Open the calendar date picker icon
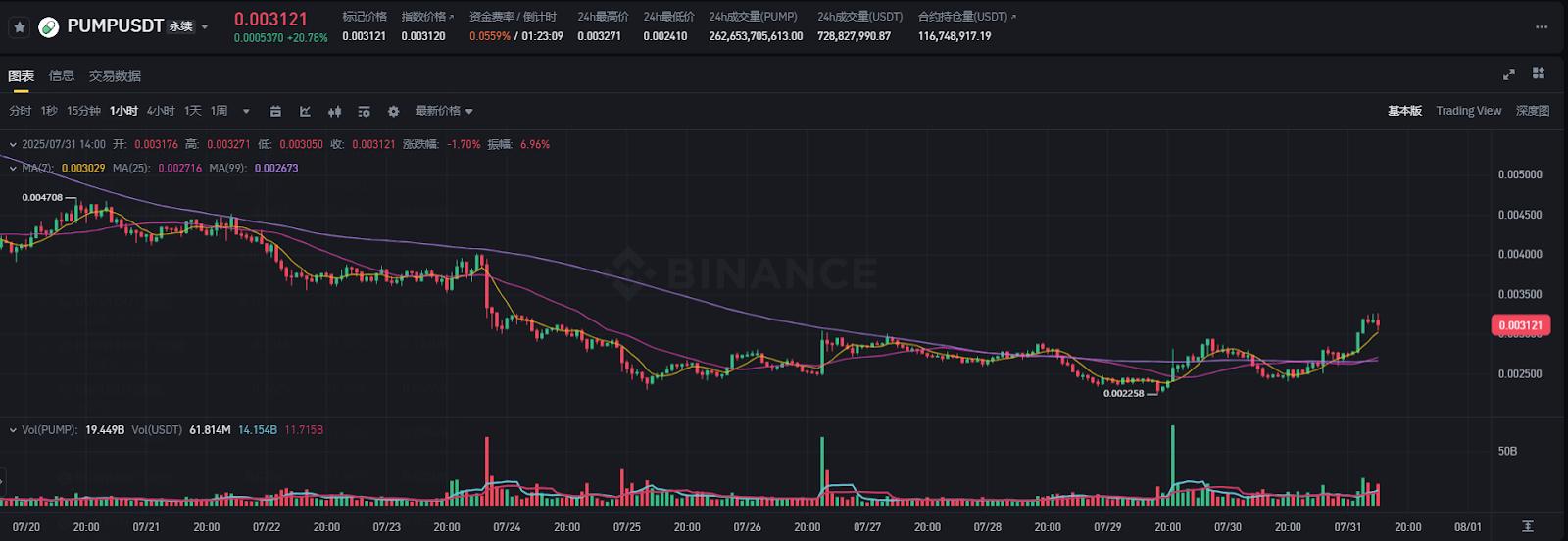The width and height of the screenshot is (1568, 541). (275, 111)
